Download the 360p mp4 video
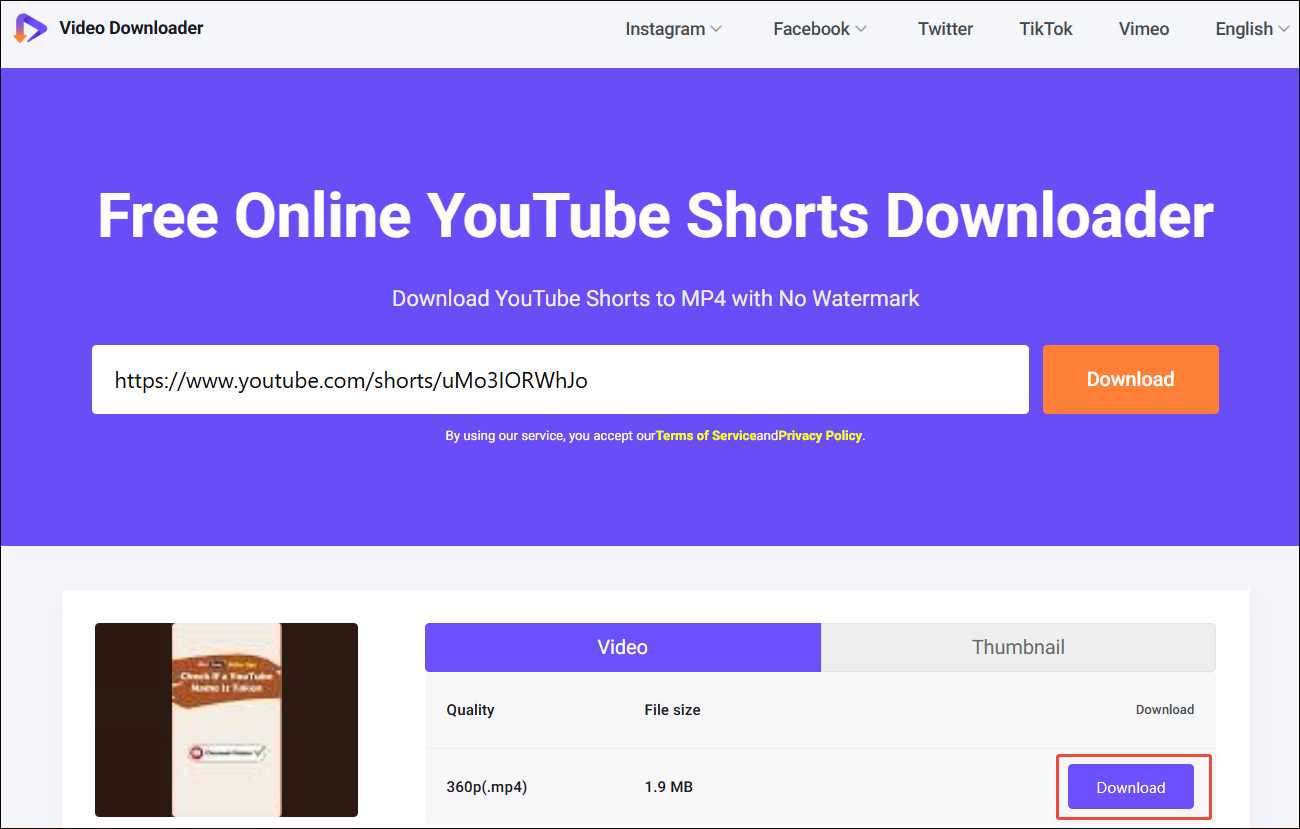 (1131, 787)
